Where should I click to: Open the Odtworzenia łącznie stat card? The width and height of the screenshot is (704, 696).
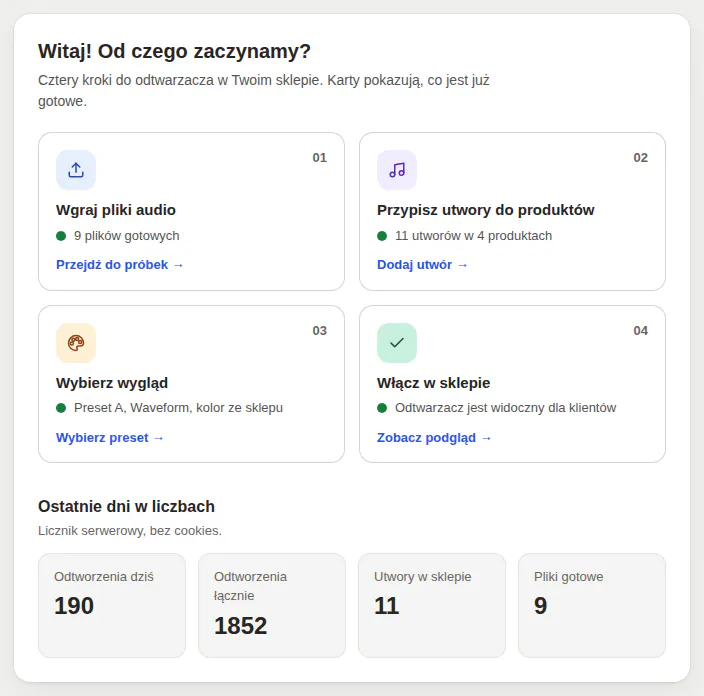272,605
